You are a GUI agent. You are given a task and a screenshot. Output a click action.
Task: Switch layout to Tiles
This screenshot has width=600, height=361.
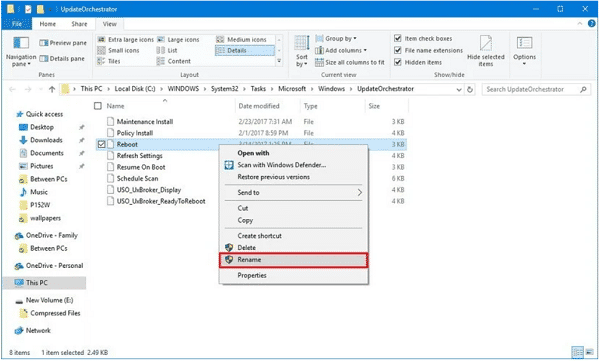coord(109,61)
